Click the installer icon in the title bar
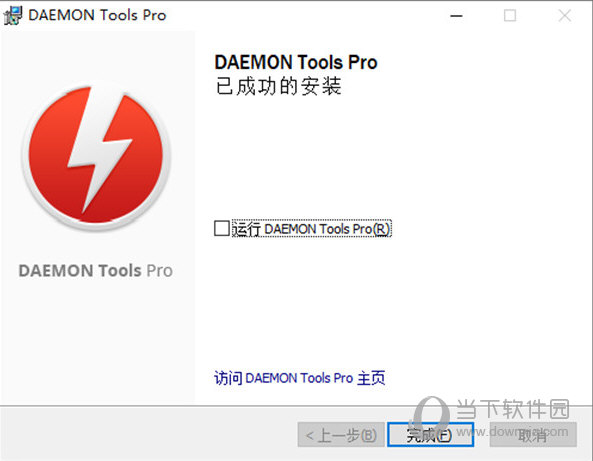Screen dimensions: 593x461 point(13,16)
